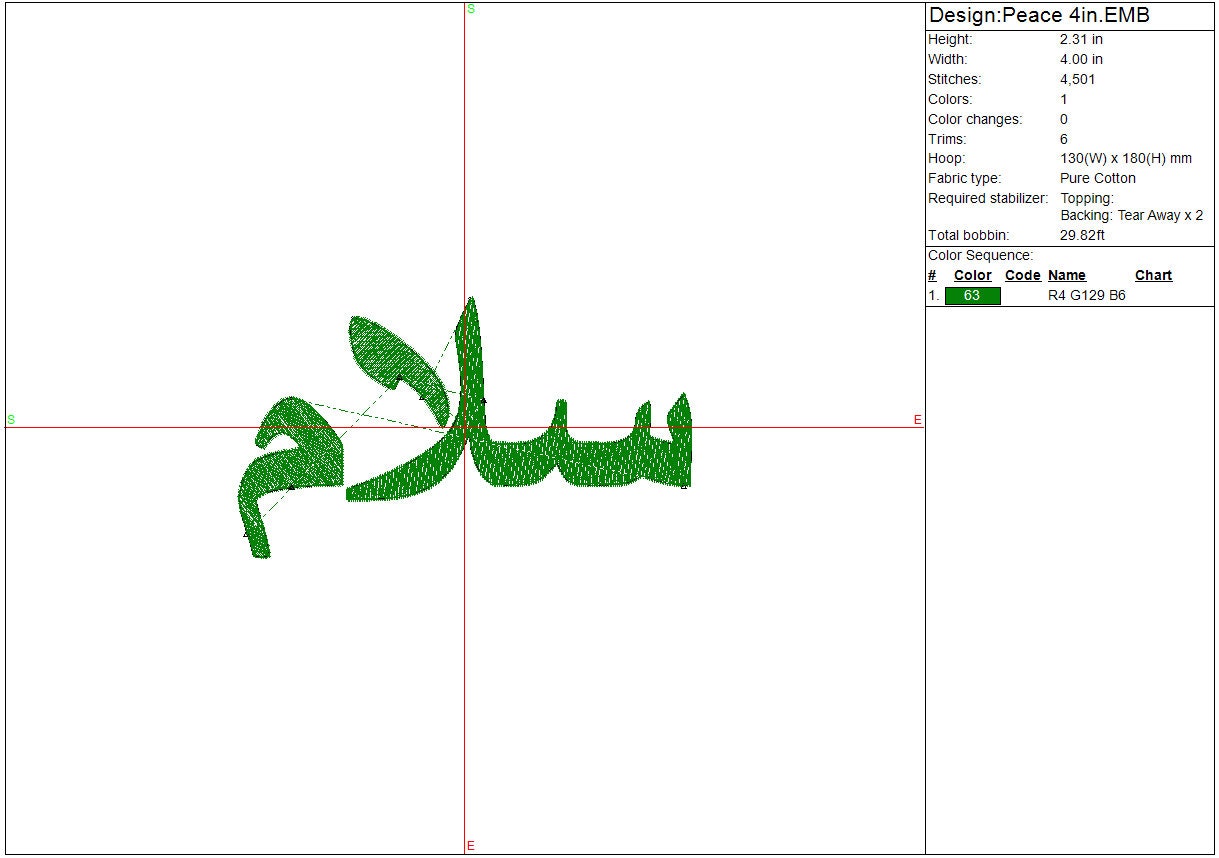
Task: Click the Backing: Tear Away x 2 text
Action: tap(1131, 216)
